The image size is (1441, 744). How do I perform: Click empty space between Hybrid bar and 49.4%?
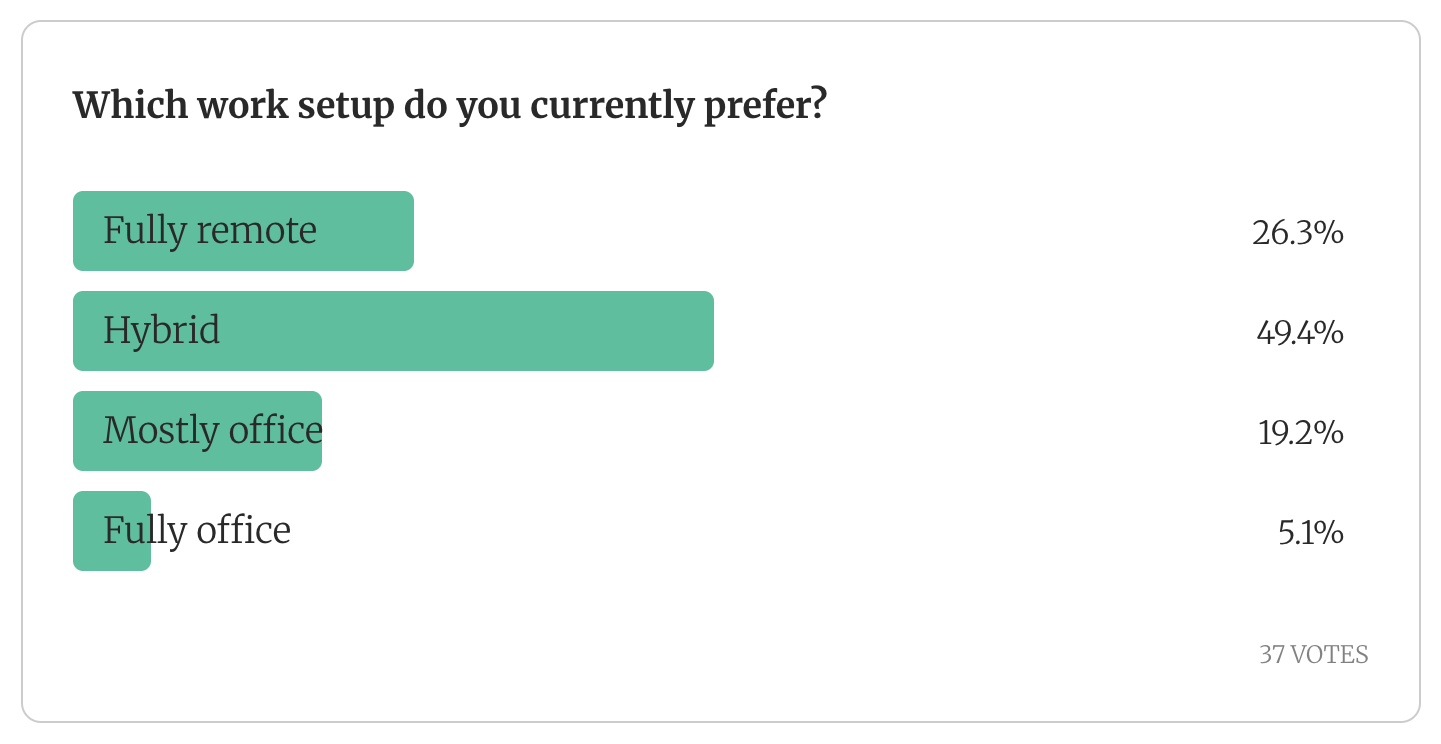click(980, 331)
